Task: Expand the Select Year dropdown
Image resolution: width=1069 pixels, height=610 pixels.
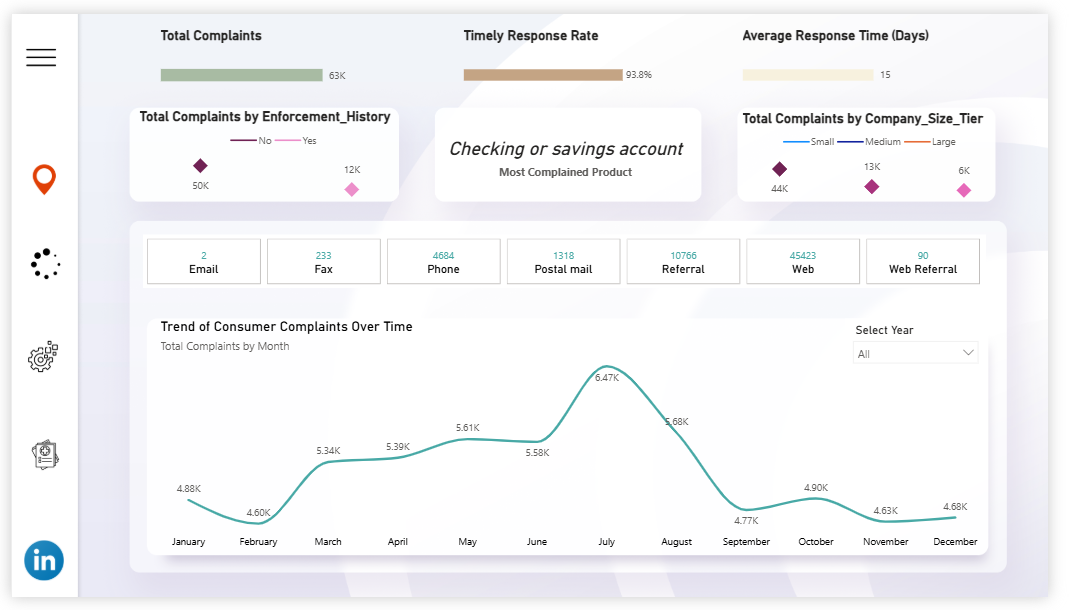Action: tap(915, 353)
